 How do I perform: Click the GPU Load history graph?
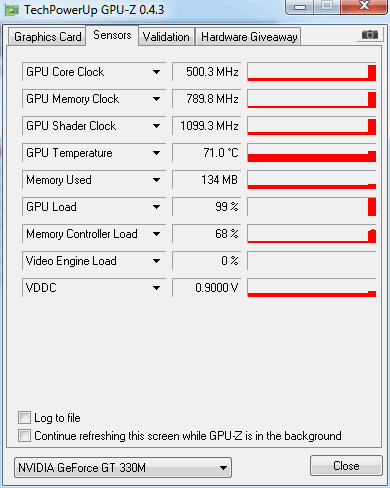click(312, 207)
